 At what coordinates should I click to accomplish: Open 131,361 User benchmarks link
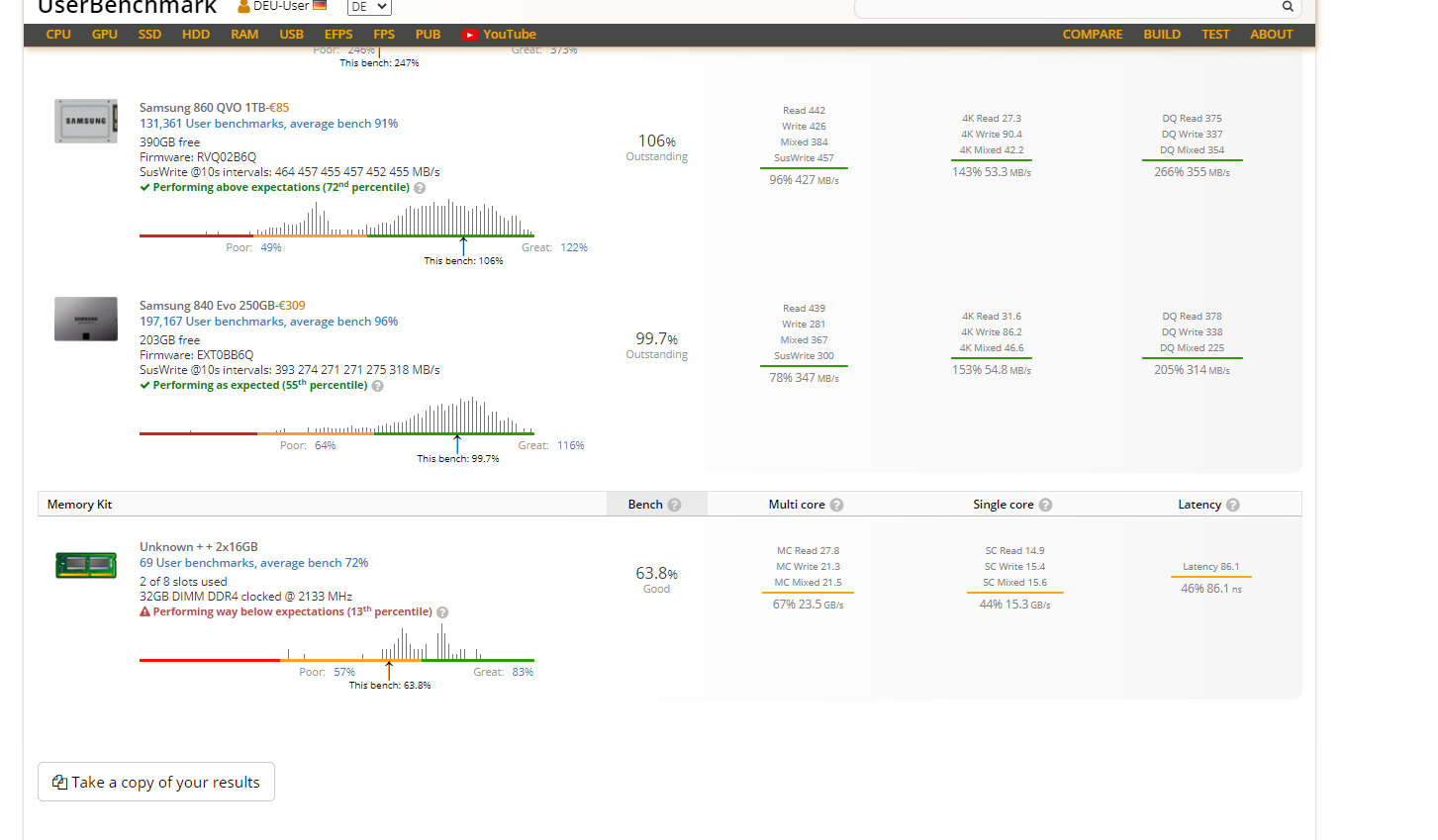(268, 124)
